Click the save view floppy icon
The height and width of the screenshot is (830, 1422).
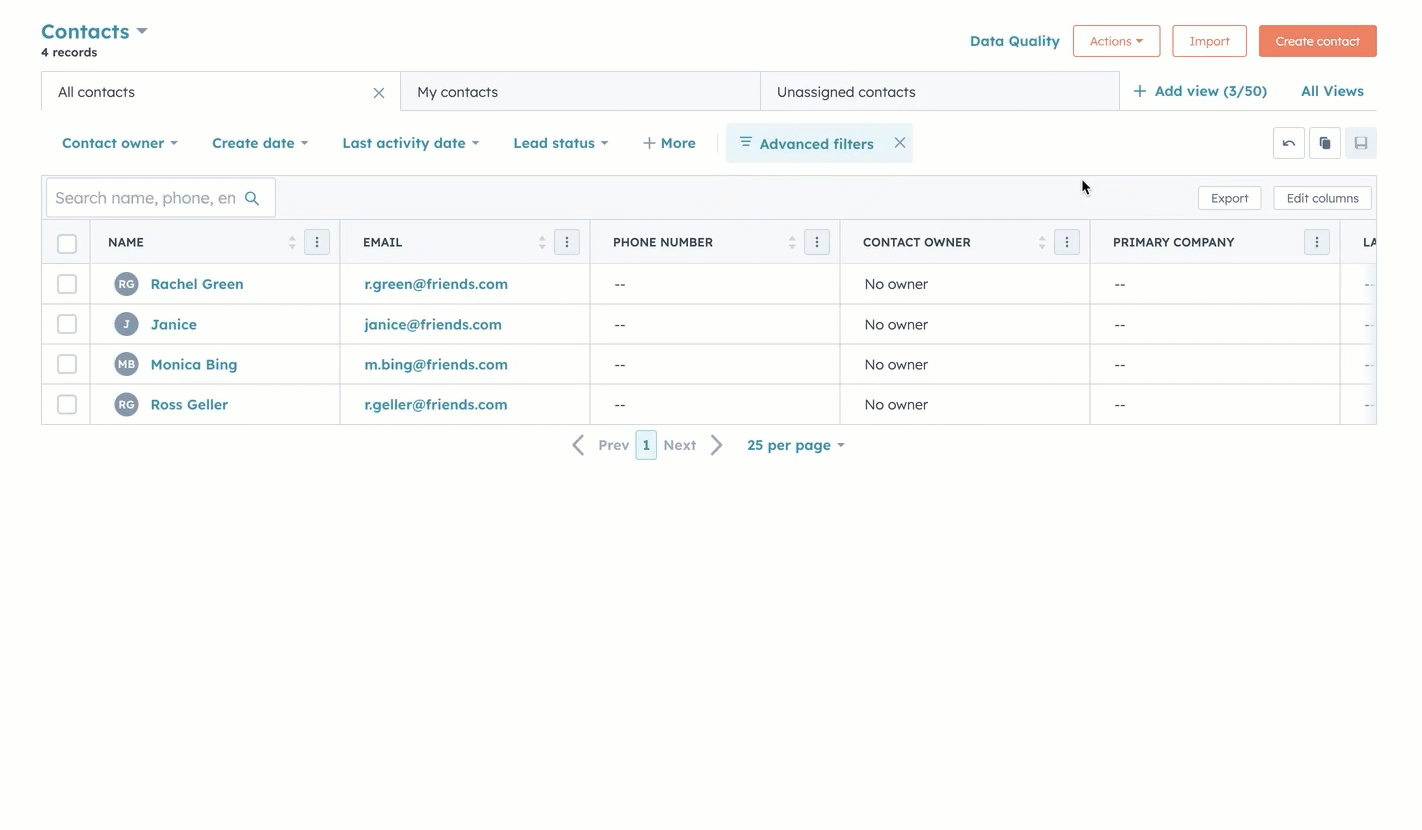point(1360,143)
